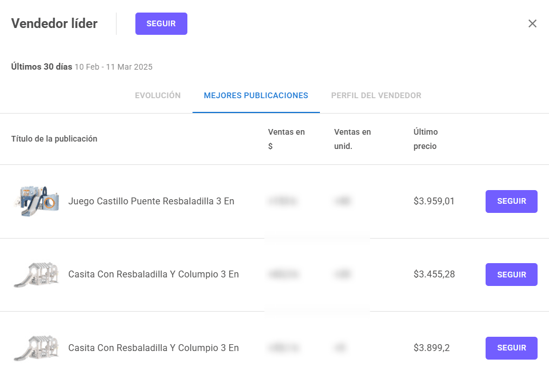
Task: Open the Juego Castillo product thumbnail
Action: tap(36, 201)
